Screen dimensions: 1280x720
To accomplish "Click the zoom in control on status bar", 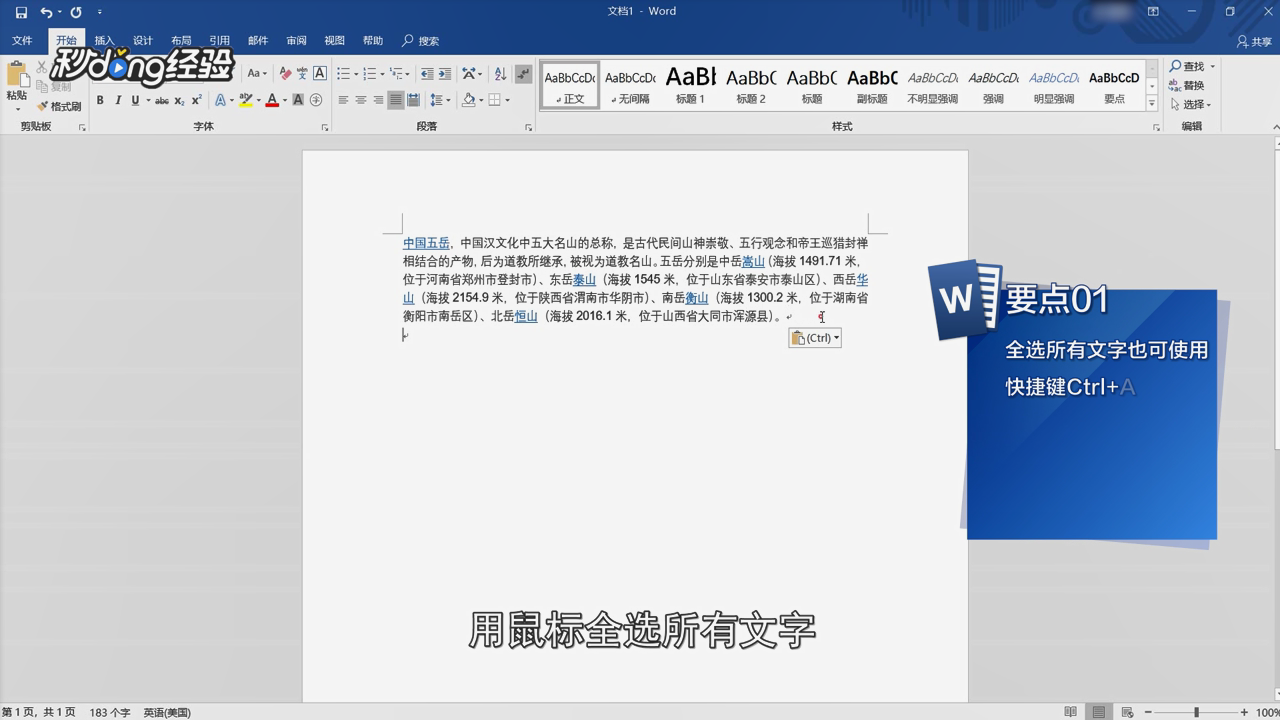I will [x=1246, y=714].
